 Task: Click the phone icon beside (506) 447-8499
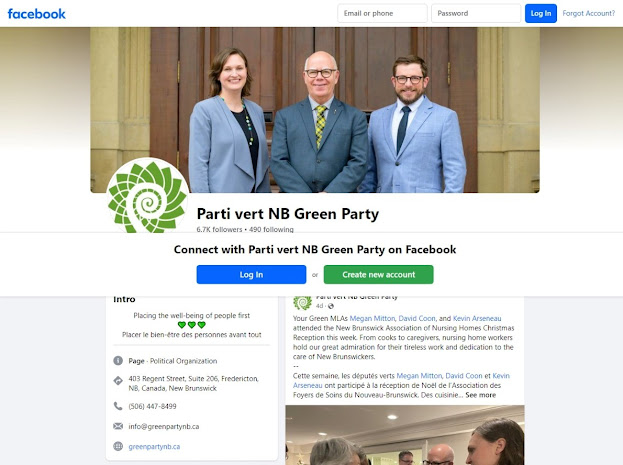pyautogui.click(x=118, y=406)
